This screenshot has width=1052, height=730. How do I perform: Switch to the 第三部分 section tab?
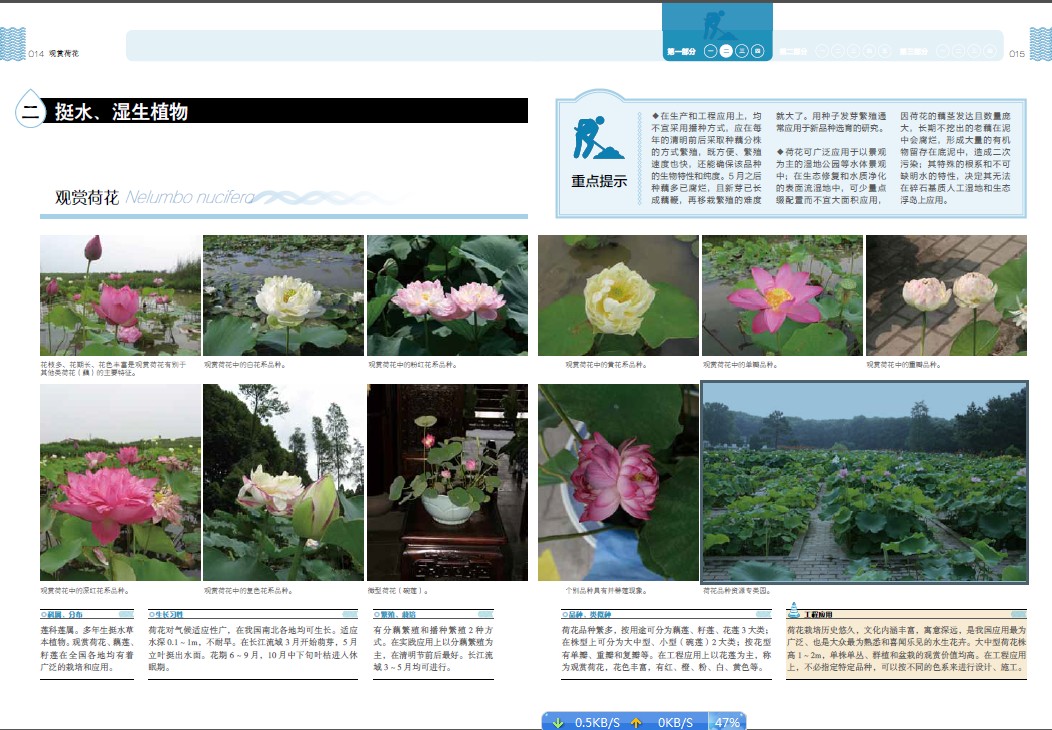pyautogui.click(x=912, y=50)
